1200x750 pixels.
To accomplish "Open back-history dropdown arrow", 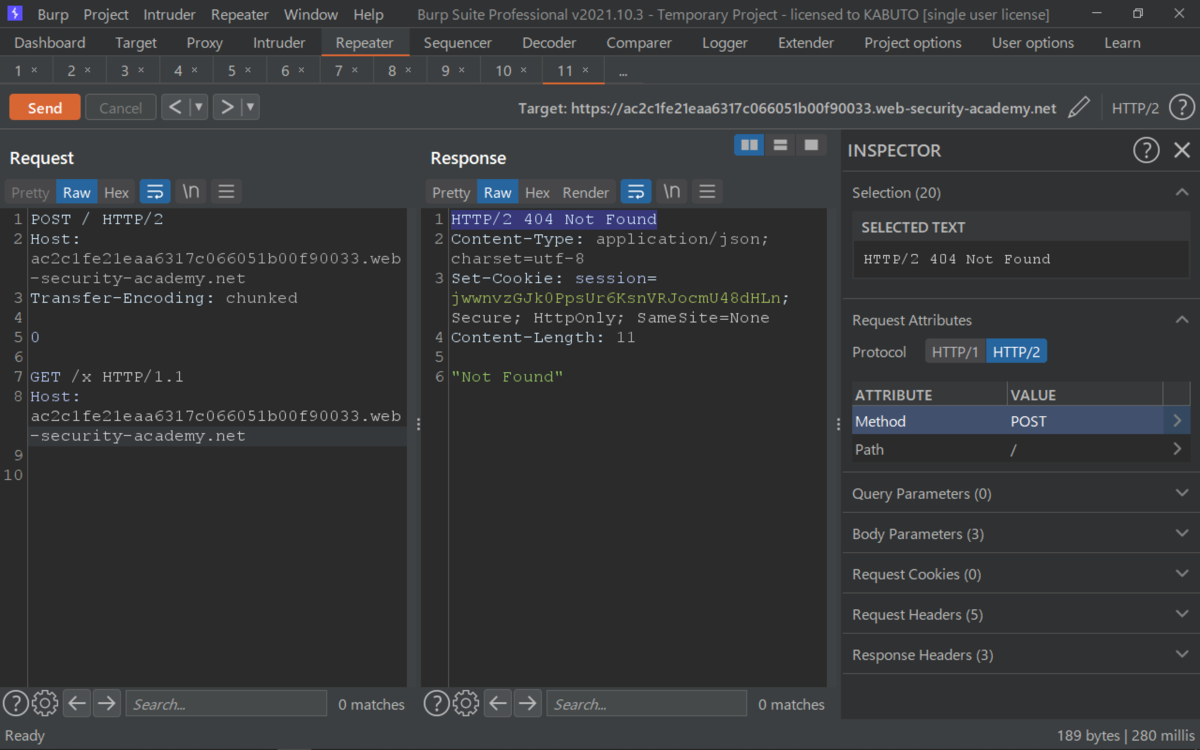I will [199, 108].
